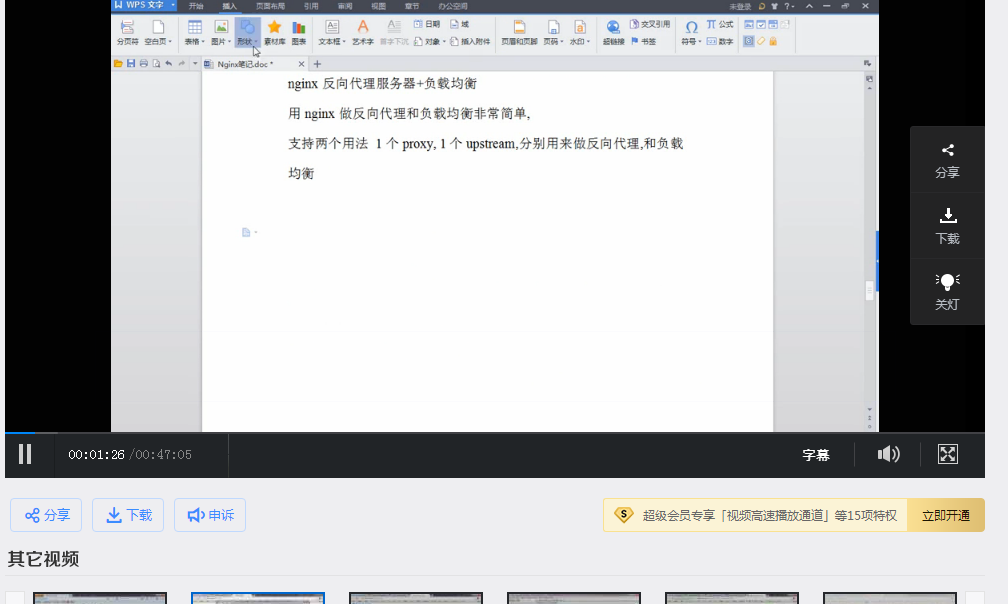The width and height of the screenshot is (1008, 604).
Task: Enter fullscreen video mode
Action: pos(947,454)
